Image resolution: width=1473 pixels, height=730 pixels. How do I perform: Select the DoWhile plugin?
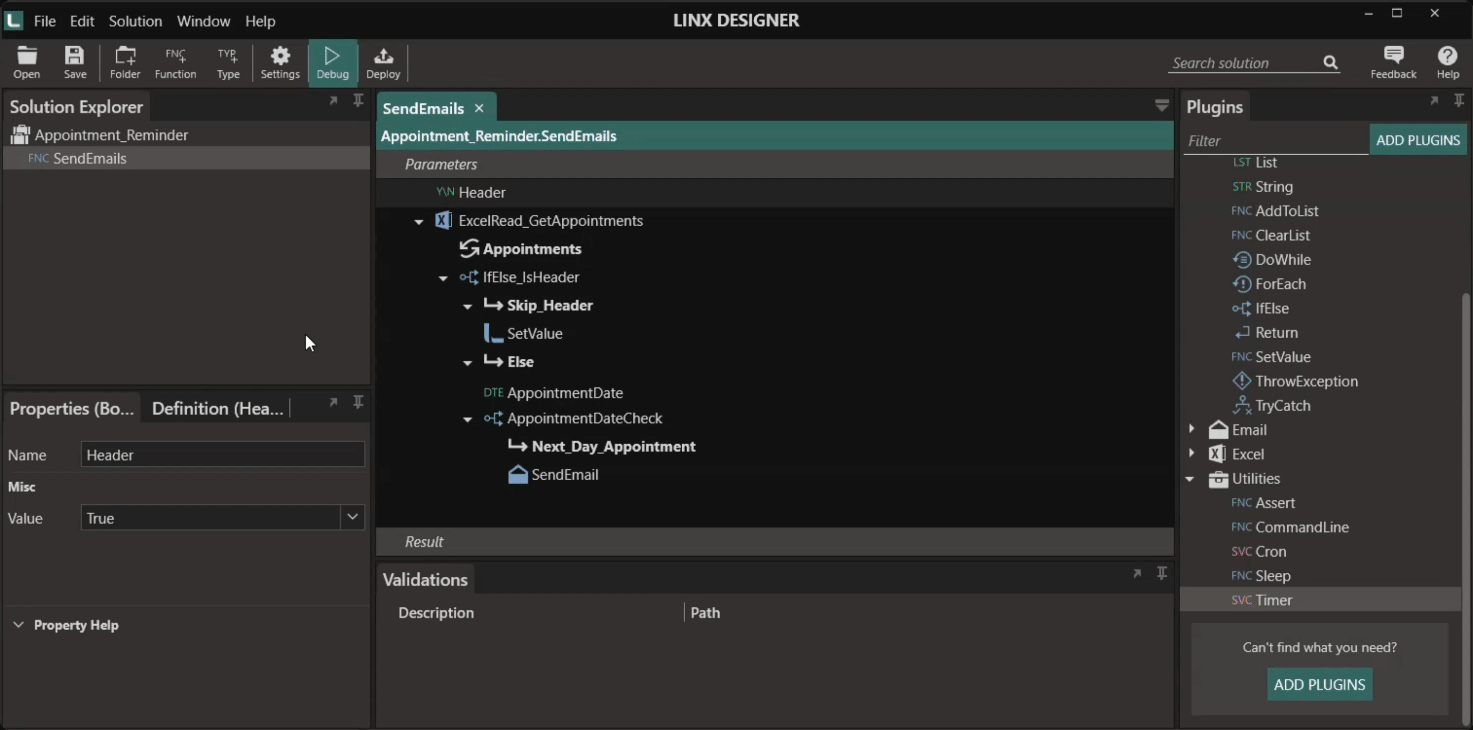tap(1283, 260)
